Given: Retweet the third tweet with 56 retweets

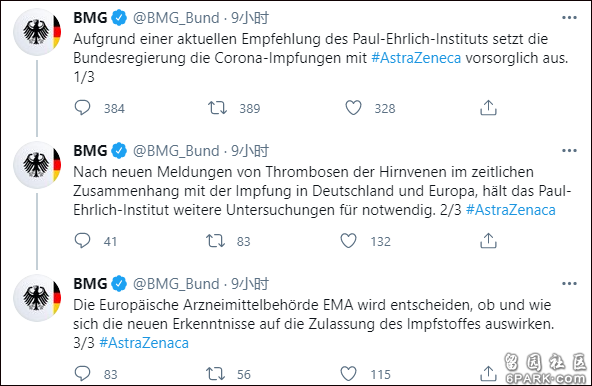Looking at the screenshot, I should click(x=215, y=374).
